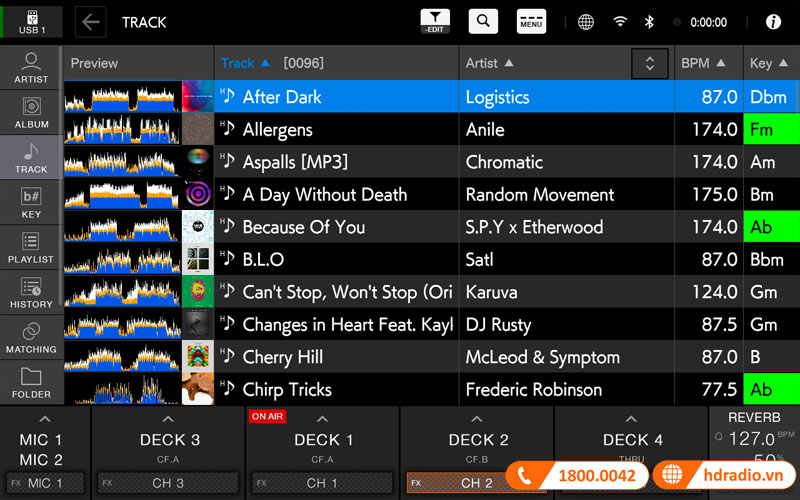Click A Day Without Death artwork
800x500 pixels.
coord(198,194)
